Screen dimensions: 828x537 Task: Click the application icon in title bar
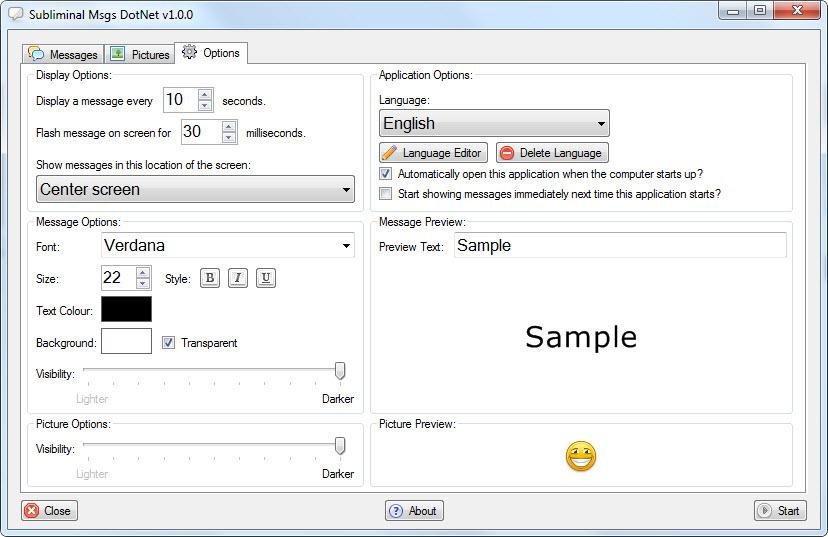tap(16, 14)
